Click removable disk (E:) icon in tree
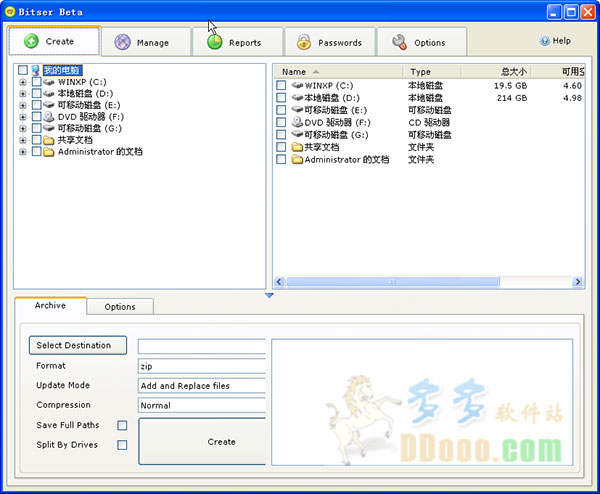Image resolution: width=600 pixels, height=494 pixels. point(49,105)
